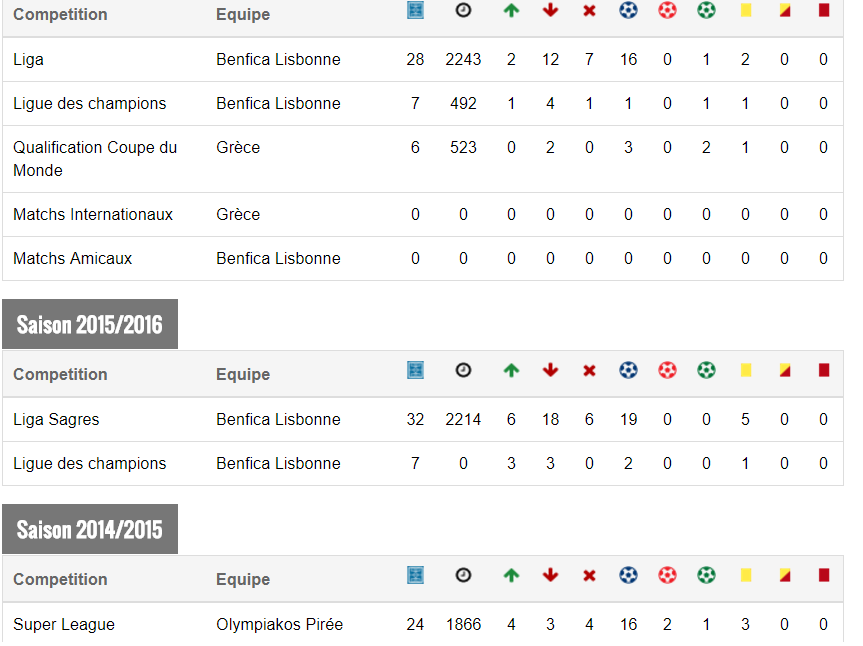Click the green up-arrow icon in the Saison 2015/2016 table
This screenshot has width=863, height=646.
pos(511,370)
